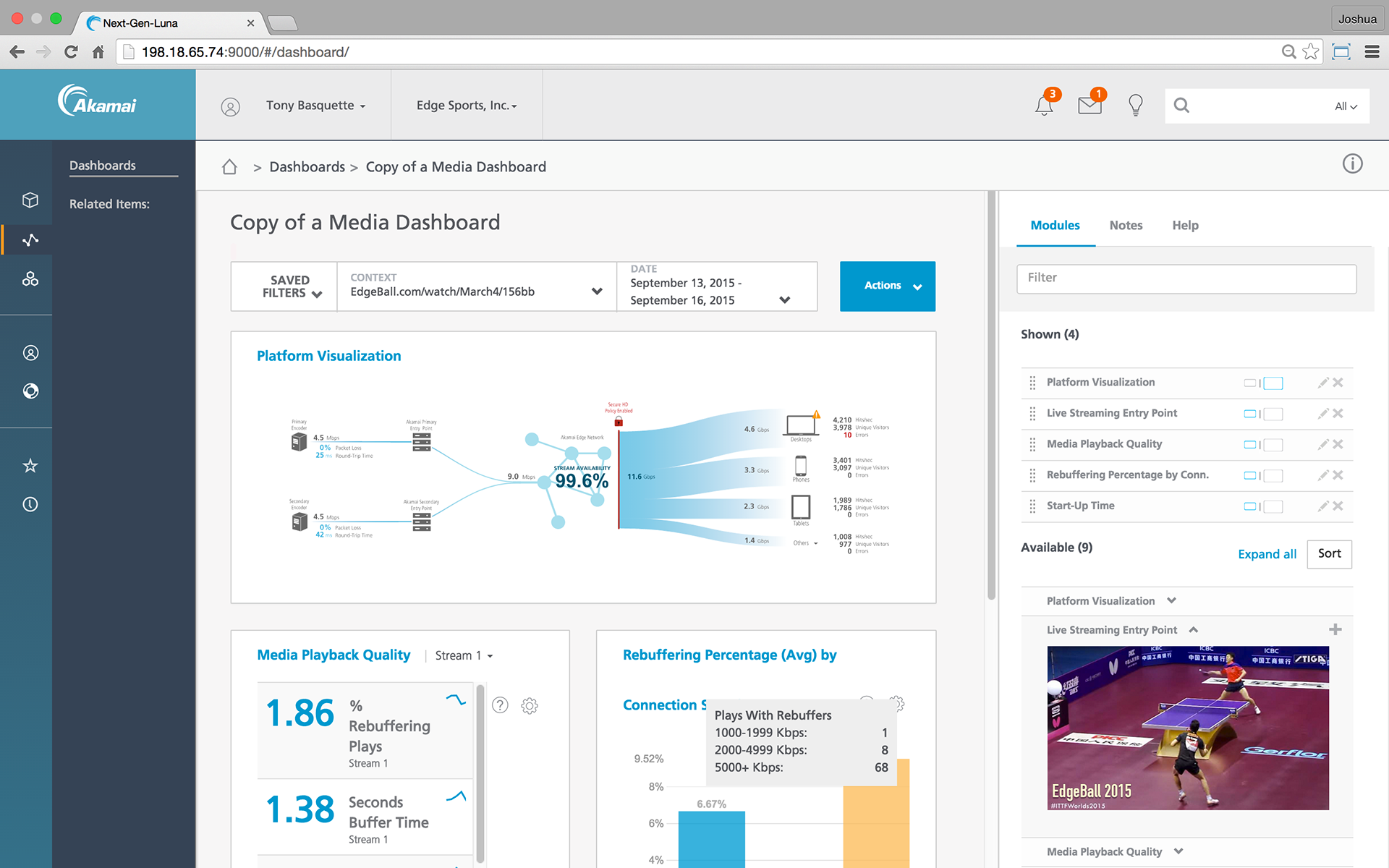Switch to the Help tab
1389x868 pixels.
point(1185,226)
